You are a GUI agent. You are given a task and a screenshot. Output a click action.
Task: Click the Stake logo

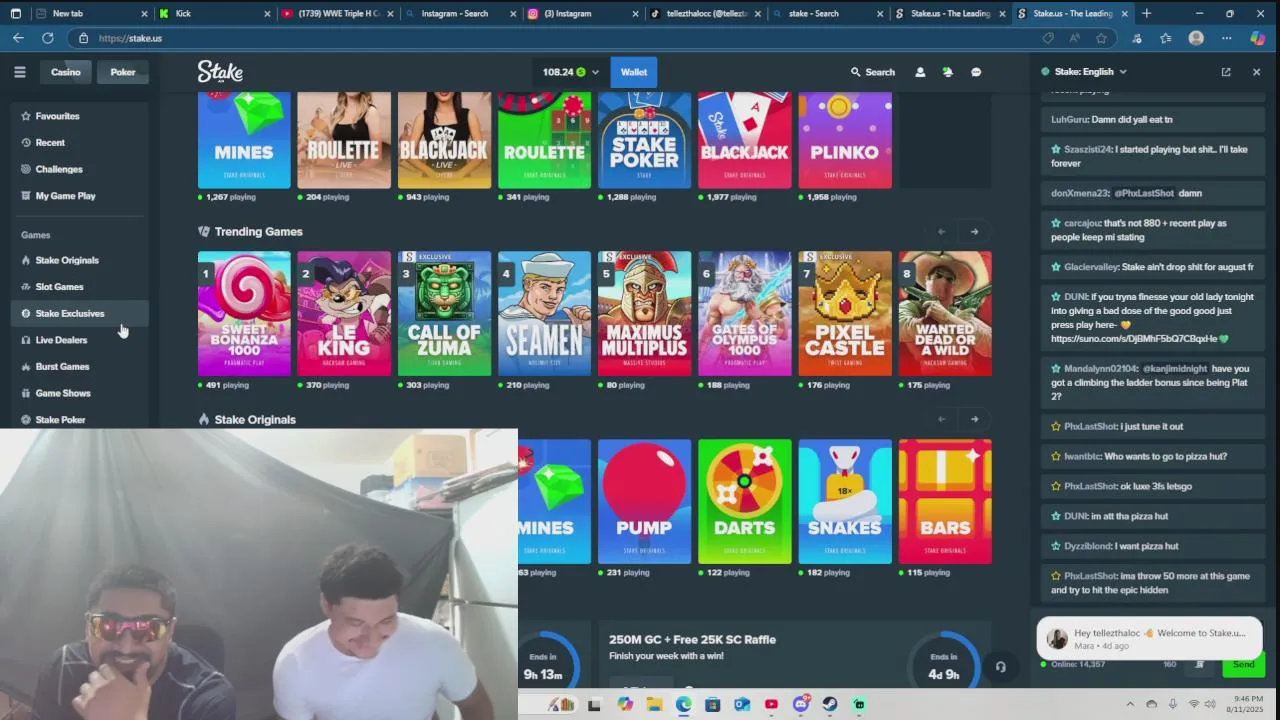[x=220, y=72]
